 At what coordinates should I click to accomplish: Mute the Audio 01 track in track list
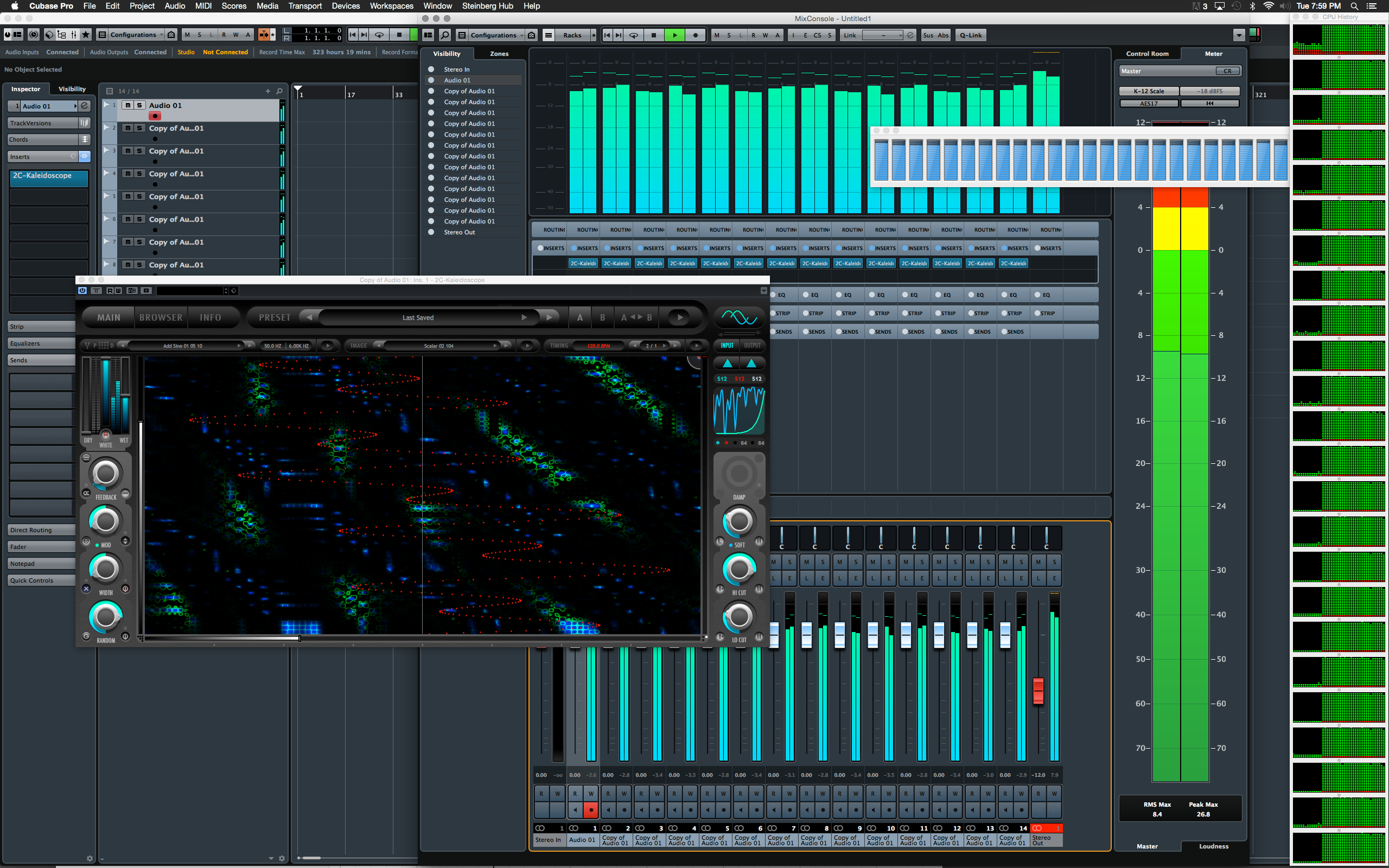tap(128, 105)
